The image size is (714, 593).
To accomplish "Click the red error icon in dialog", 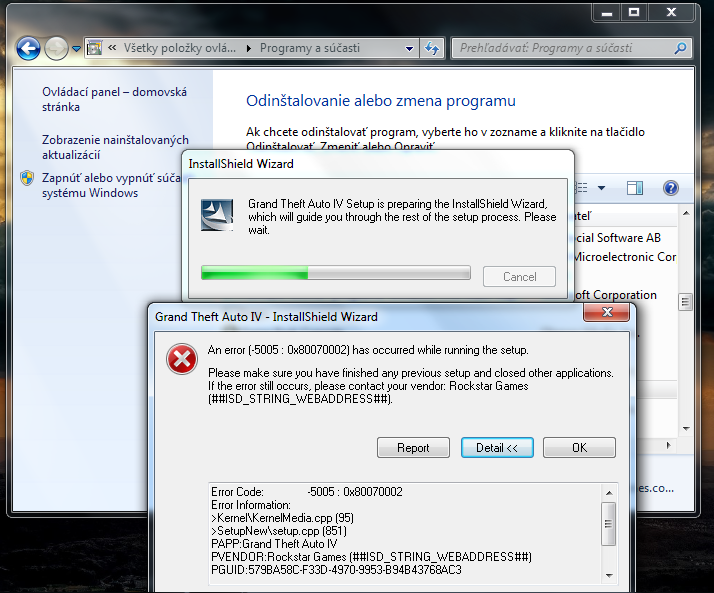I will pyautogui.click(x=181, y=360).
